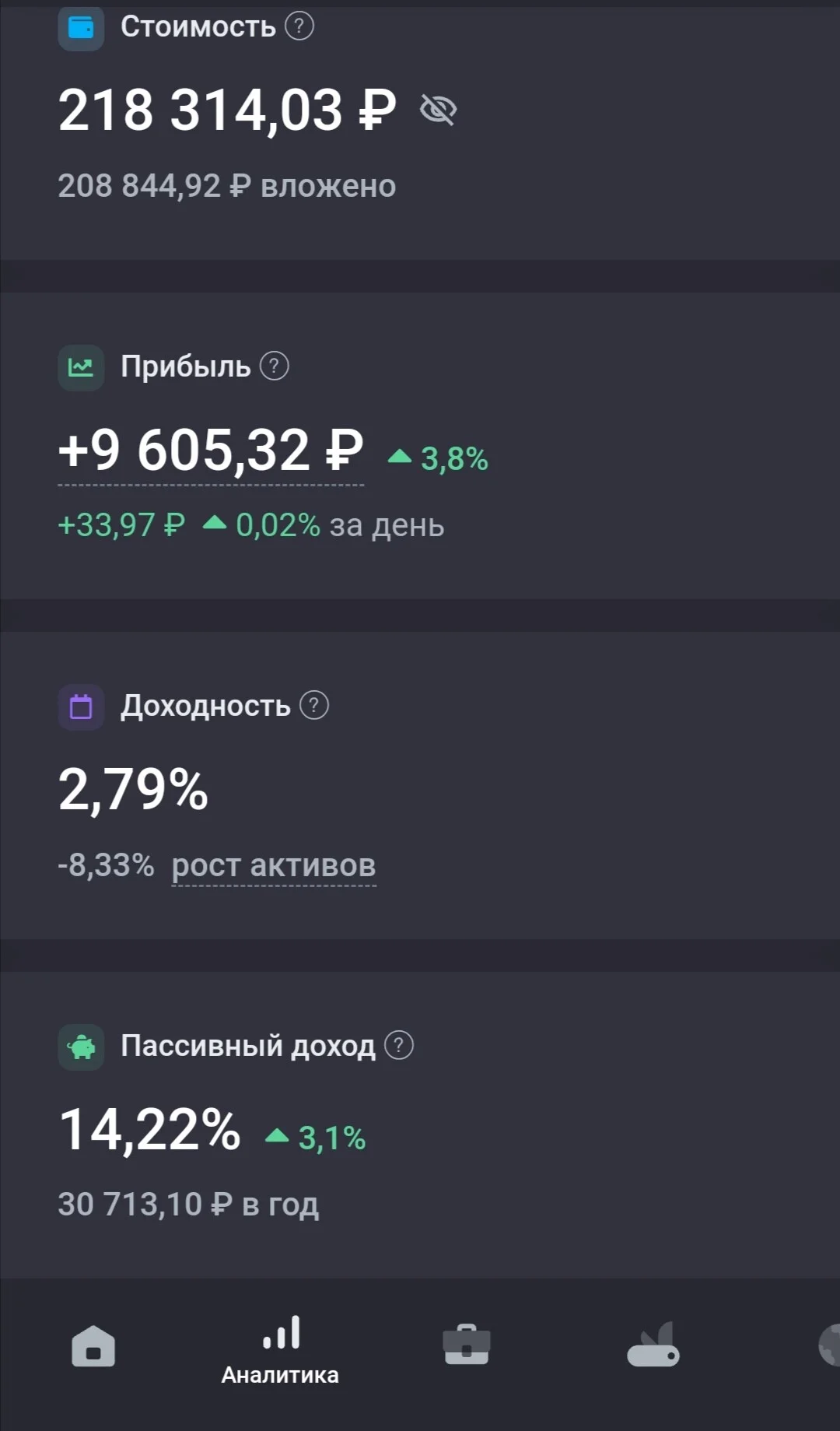Open the pocket knife tools tab
Image resolution: width=840 pixels, height=1431 pixels.
pyautogui.click(x=653, y=1344)
